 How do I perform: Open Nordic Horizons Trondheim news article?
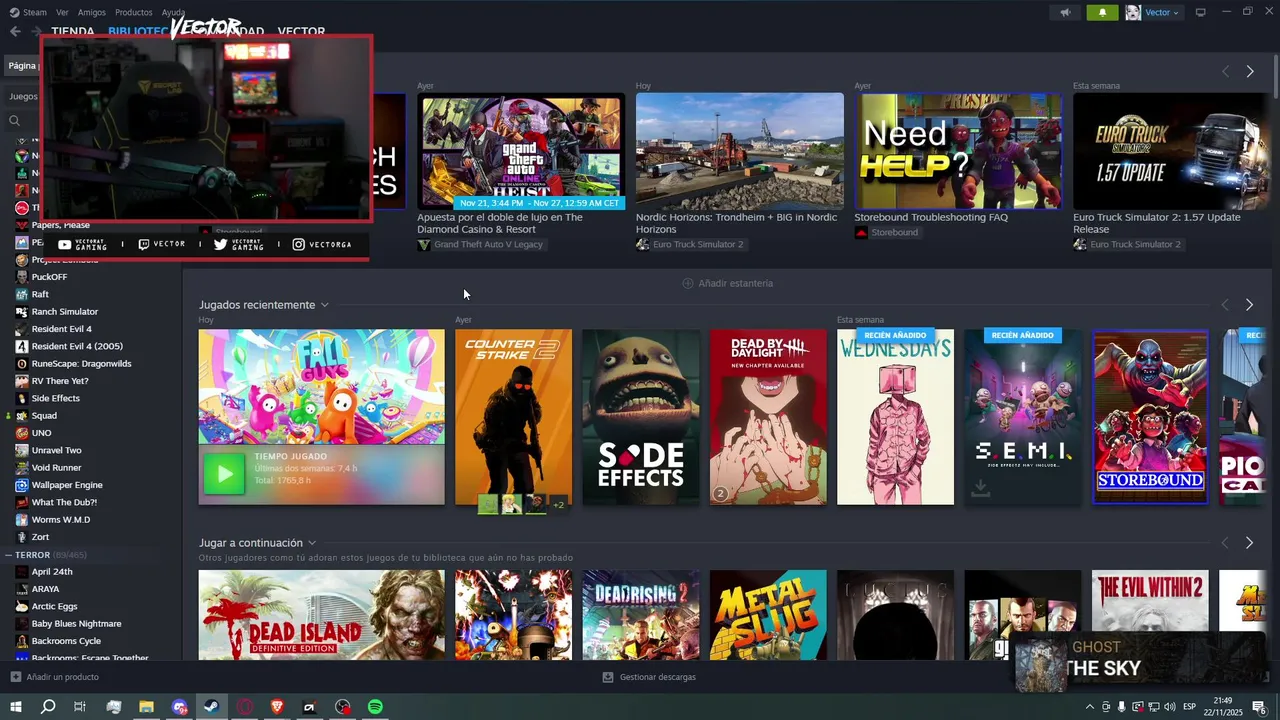pos(739,151)
